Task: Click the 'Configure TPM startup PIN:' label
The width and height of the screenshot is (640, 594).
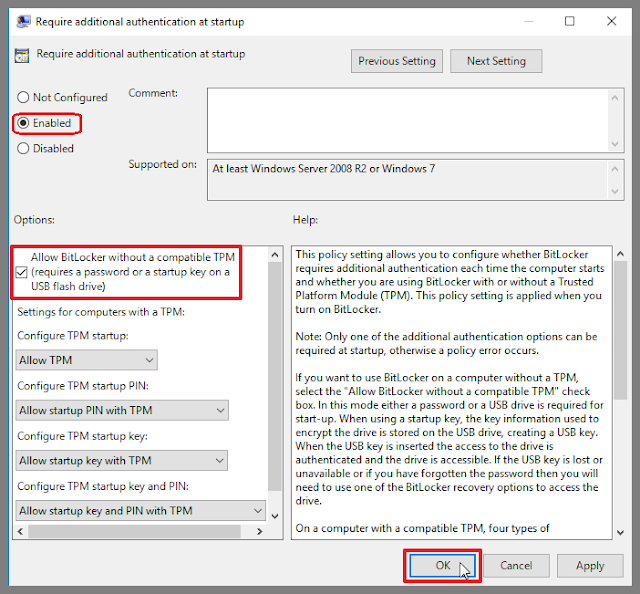Action: [83, 386]
